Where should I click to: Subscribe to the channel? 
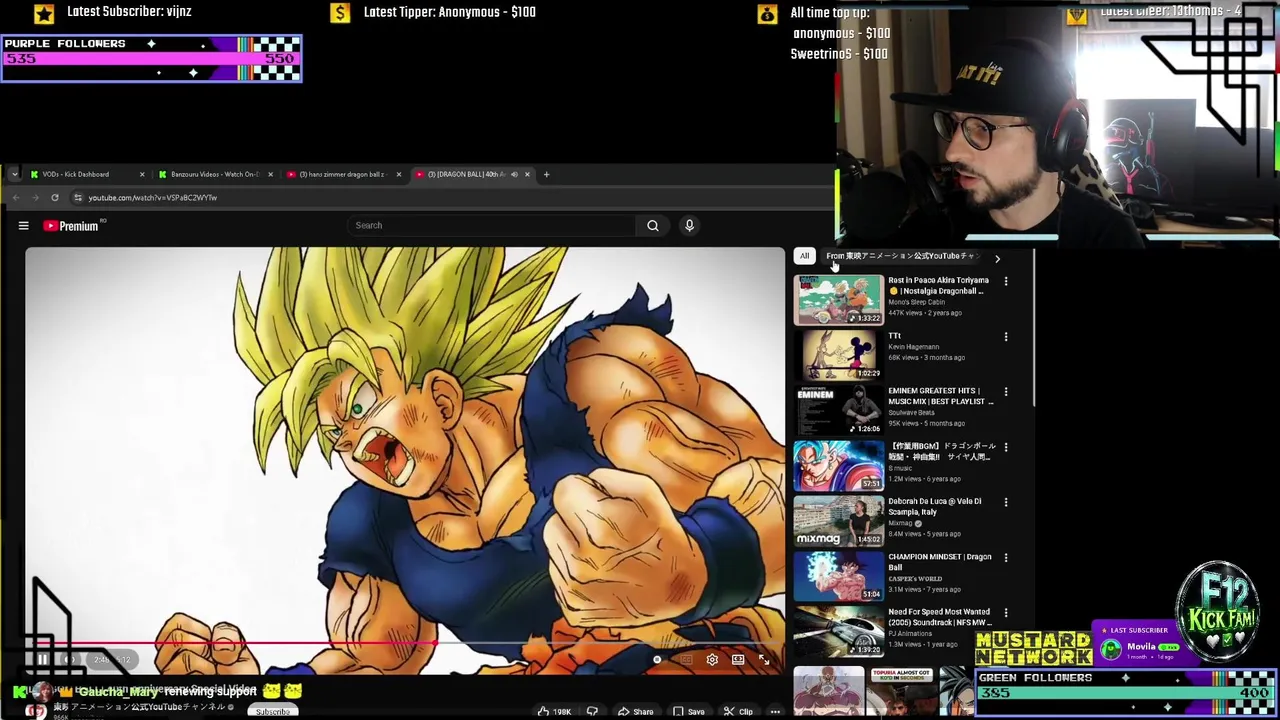pyautogui.click(x=272, y=712)
